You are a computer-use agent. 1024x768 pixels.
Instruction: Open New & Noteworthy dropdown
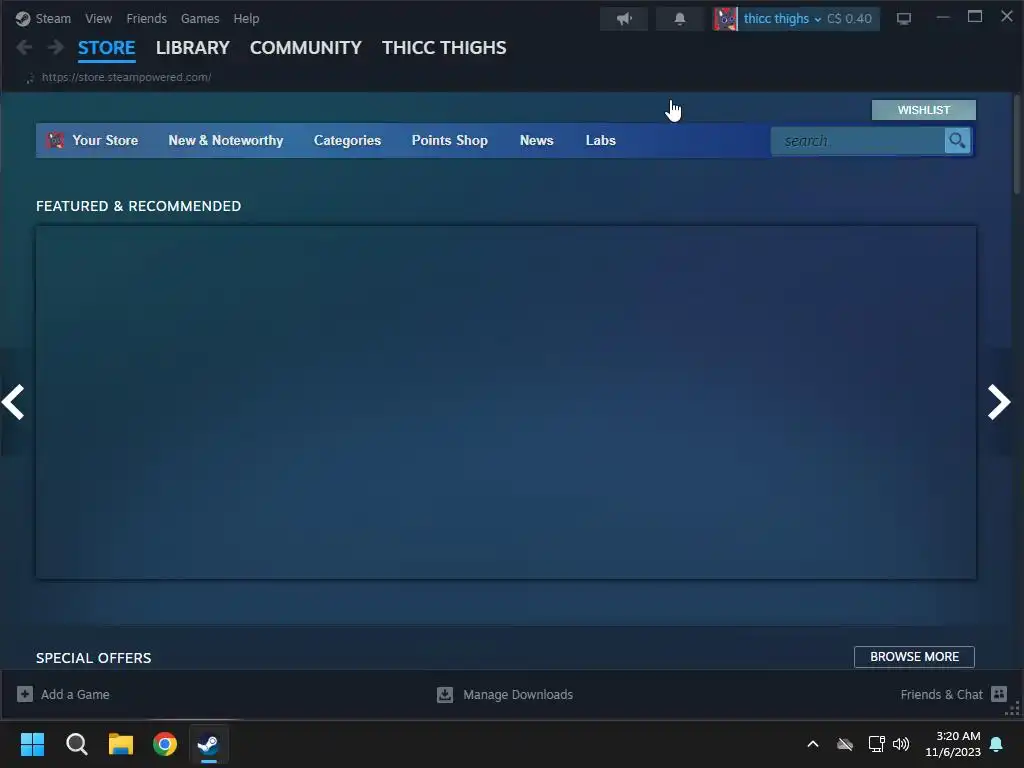(x=226, y=140)
